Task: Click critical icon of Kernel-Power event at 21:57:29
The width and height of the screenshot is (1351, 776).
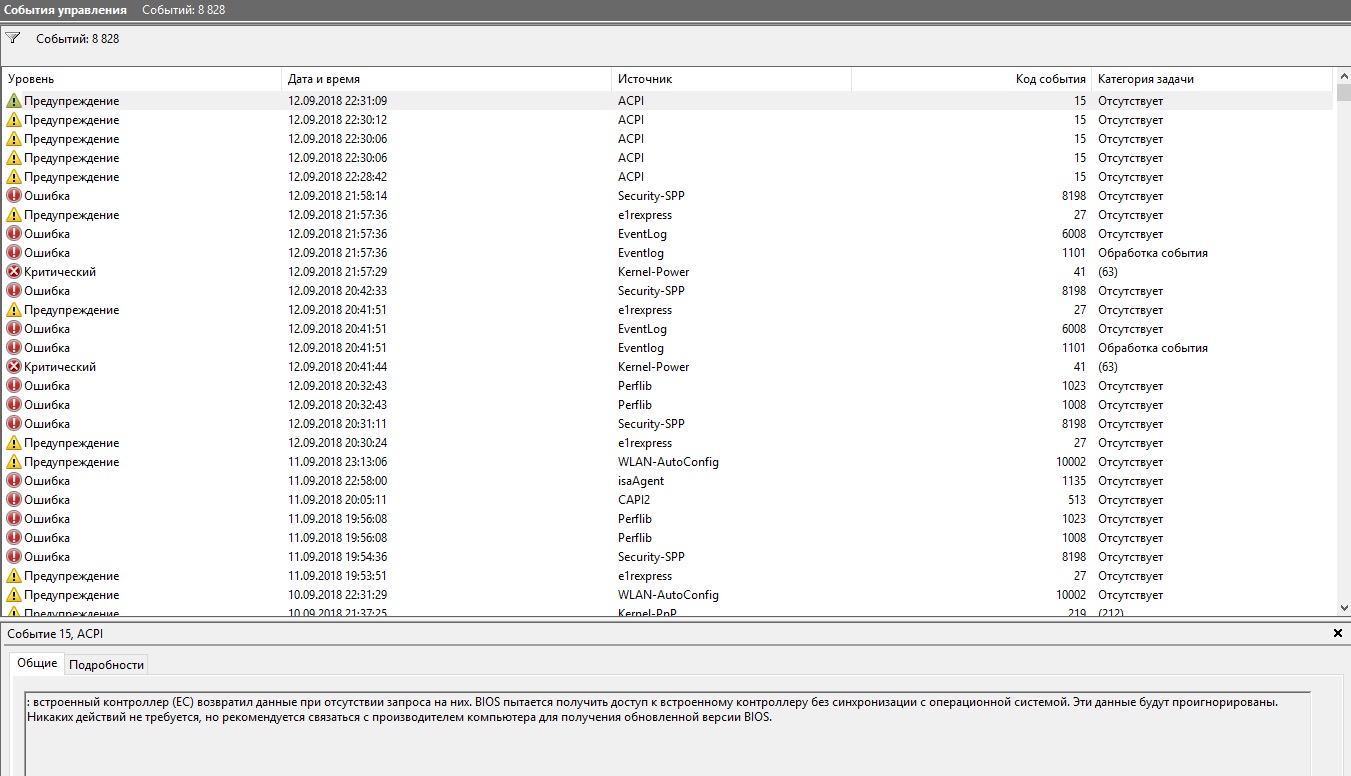Action: [x=14, y=272]
